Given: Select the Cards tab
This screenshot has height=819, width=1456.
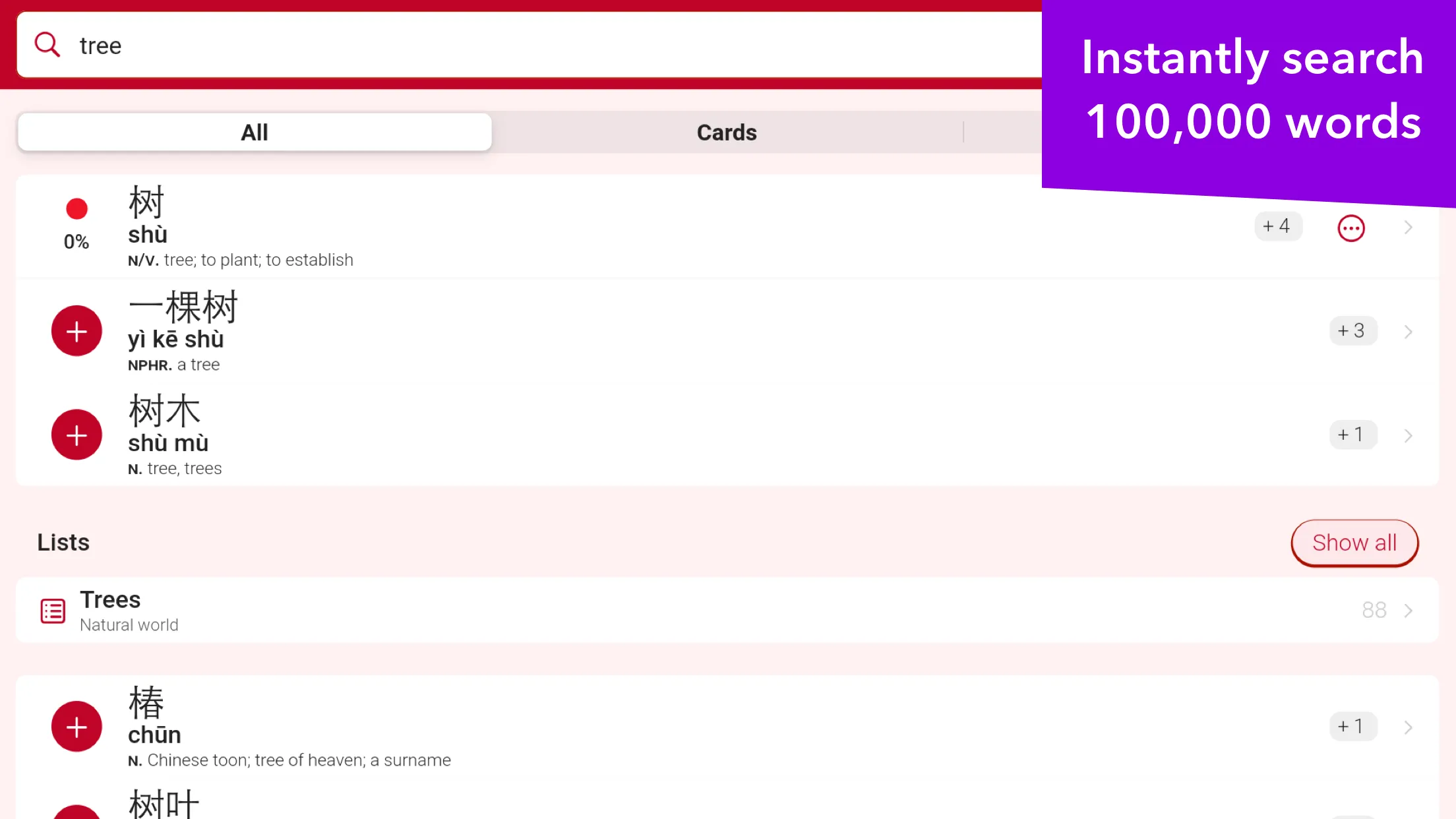Looking at the screenshot, I should tap(726, 131).
